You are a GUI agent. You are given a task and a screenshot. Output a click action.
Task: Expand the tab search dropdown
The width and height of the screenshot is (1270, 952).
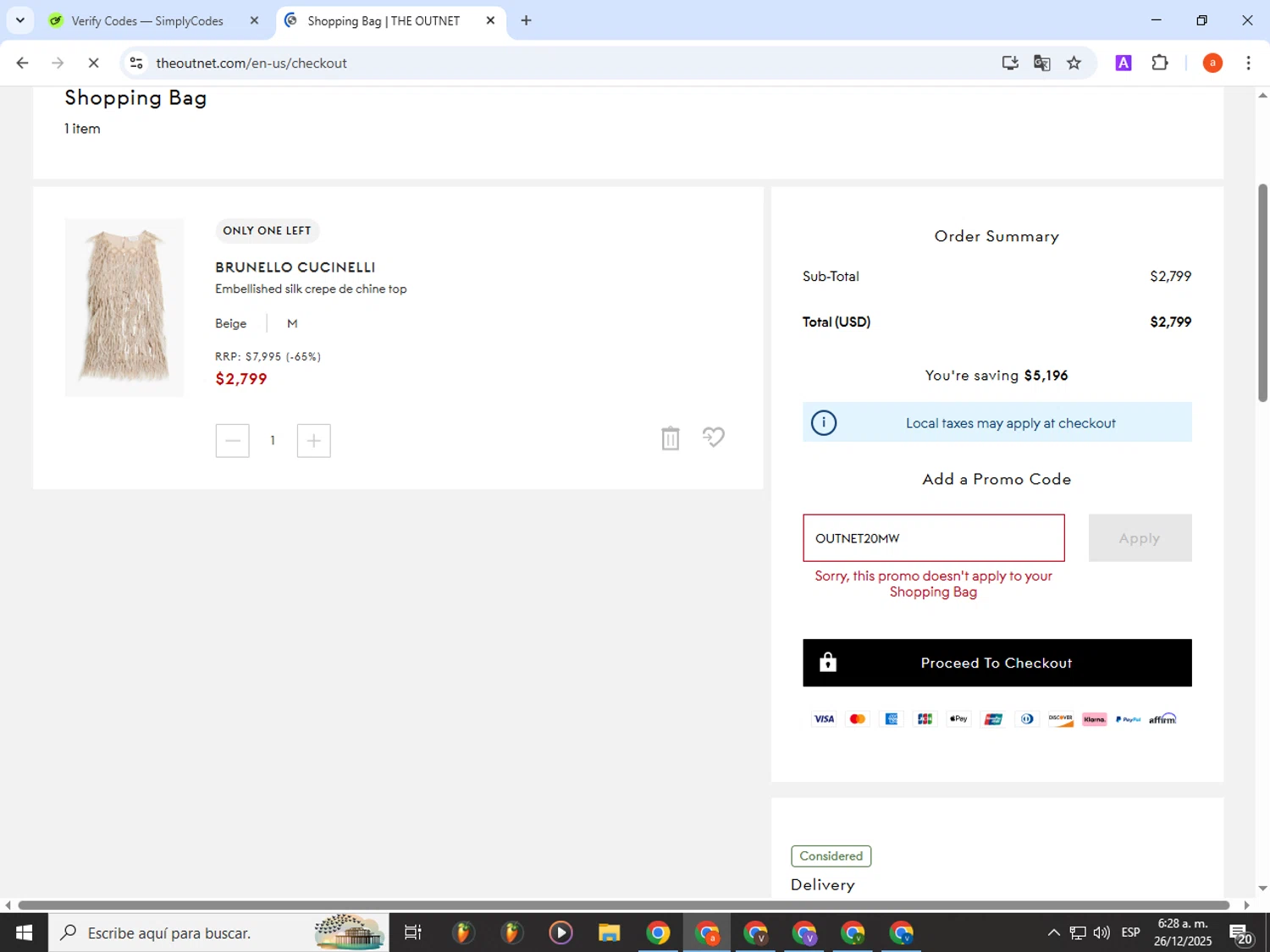(19, 20)
